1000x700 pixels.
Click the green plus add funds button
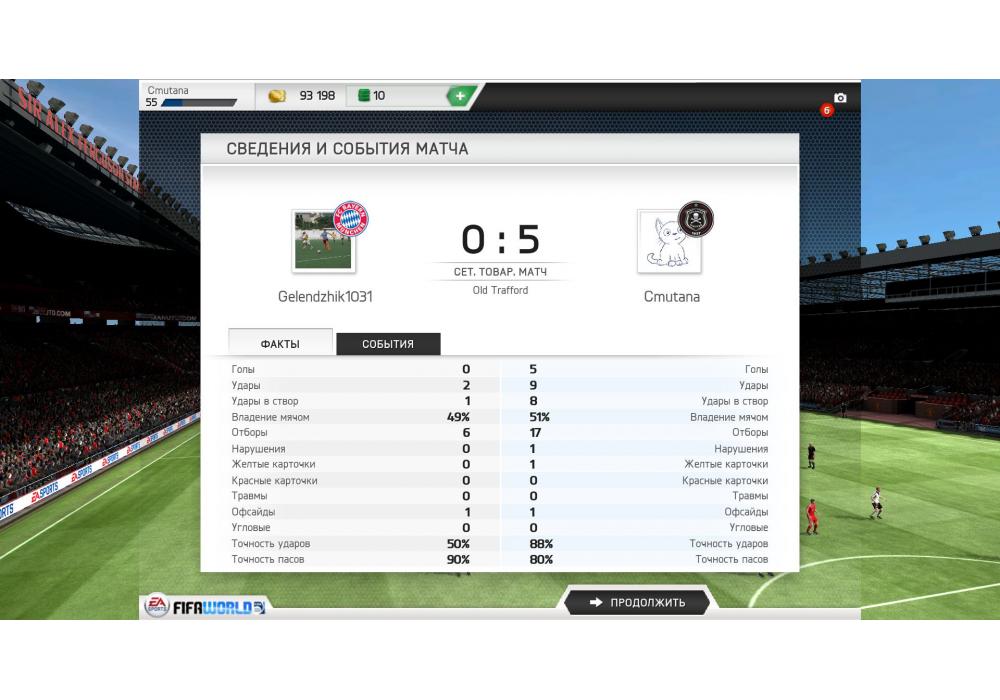click(x=460, y=96)
